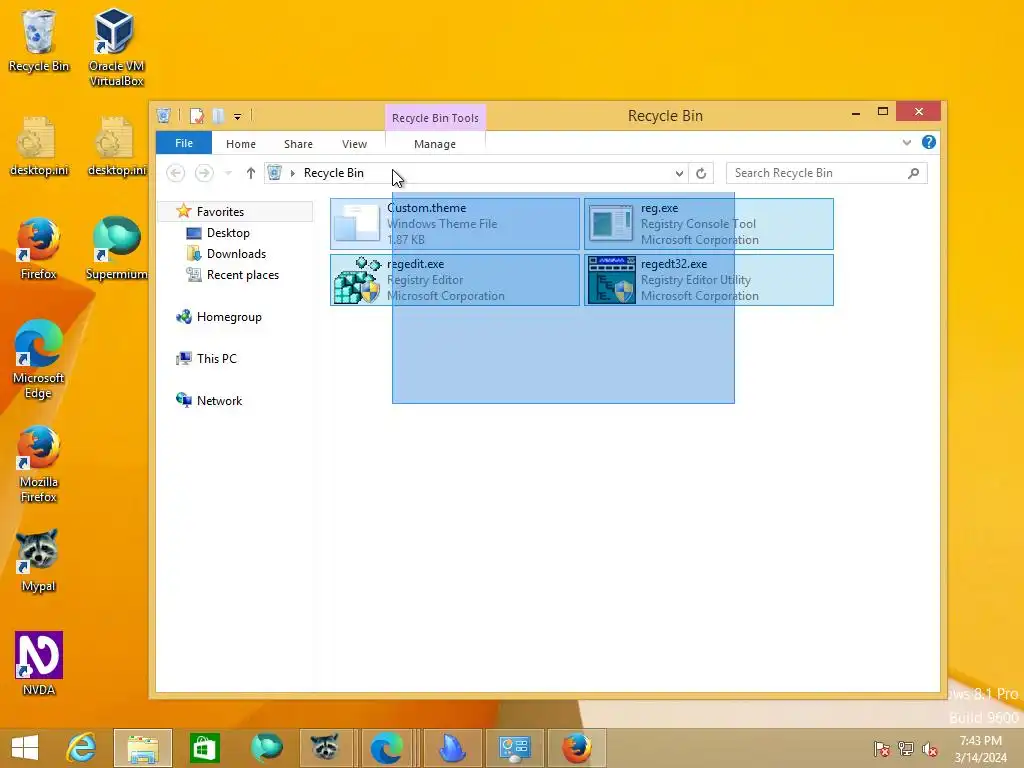Click the muted volume icon in the tray
The width and height of the screenshot is (1024, 768).
click(930, 748)
